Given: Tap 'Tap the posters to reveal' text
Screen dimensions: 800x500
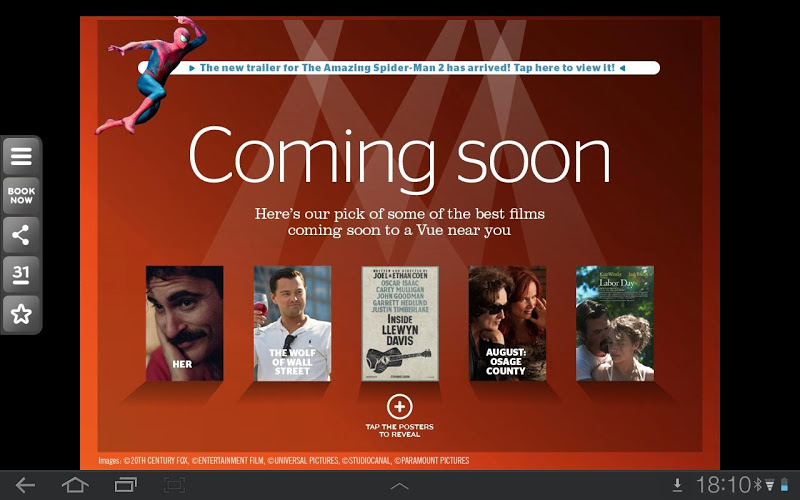Looking at the screenshot, I should [399, 431].
